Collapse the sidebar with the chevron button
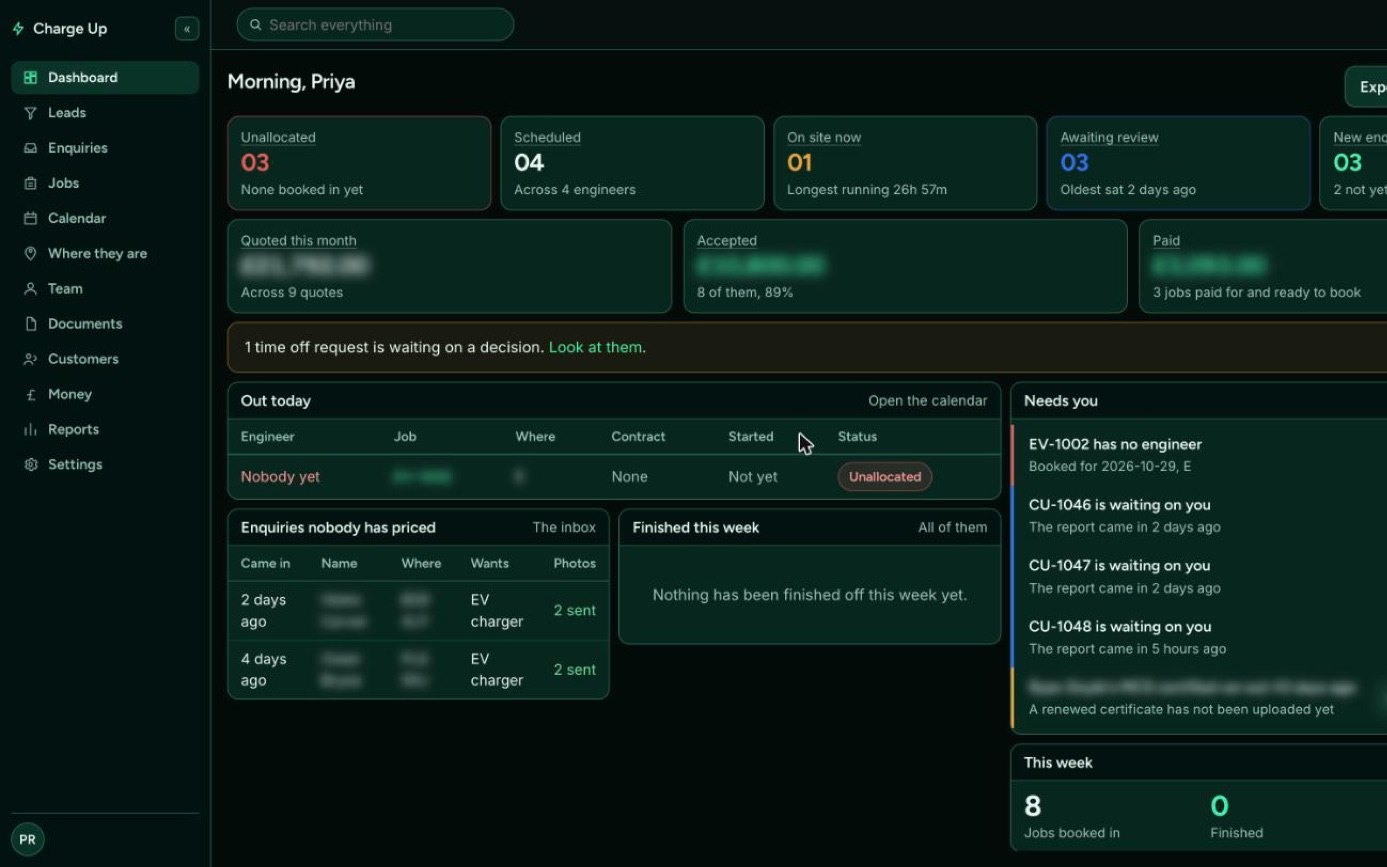The height and width of the screenshot is (867, 1387). pos(187,29)
